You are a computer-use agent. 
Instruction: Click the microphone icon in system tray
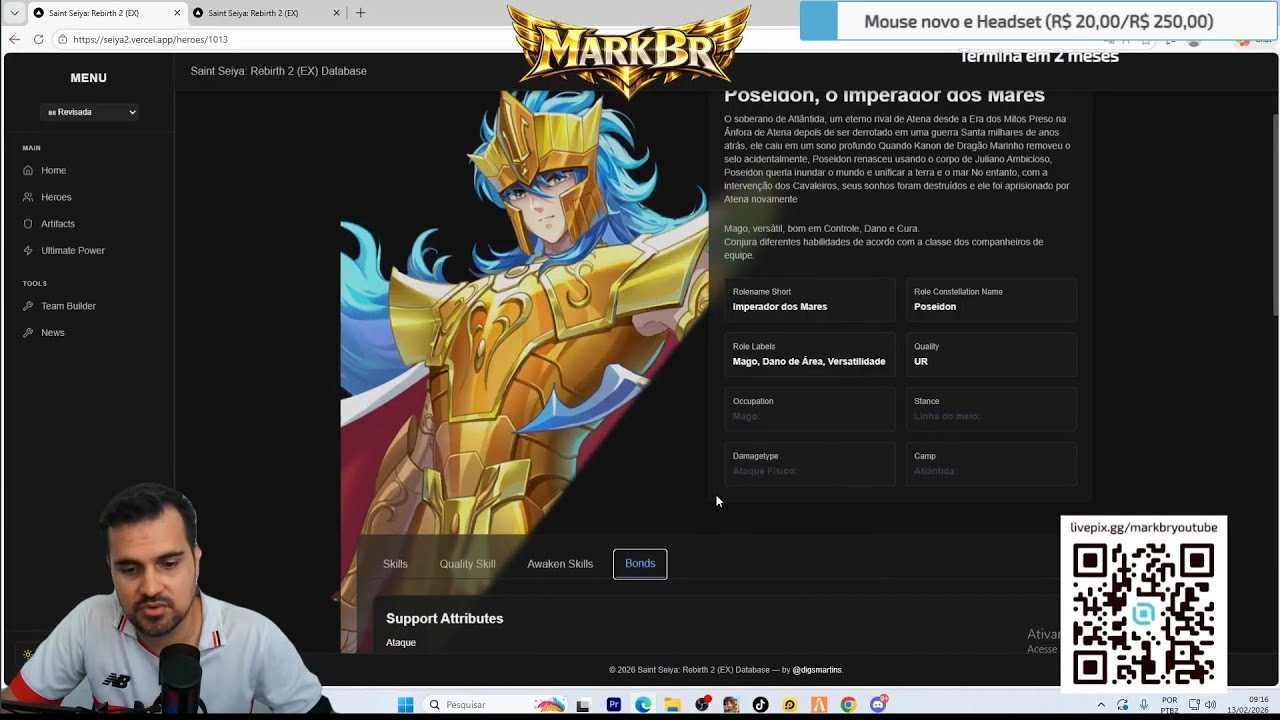coord(1144,705)
